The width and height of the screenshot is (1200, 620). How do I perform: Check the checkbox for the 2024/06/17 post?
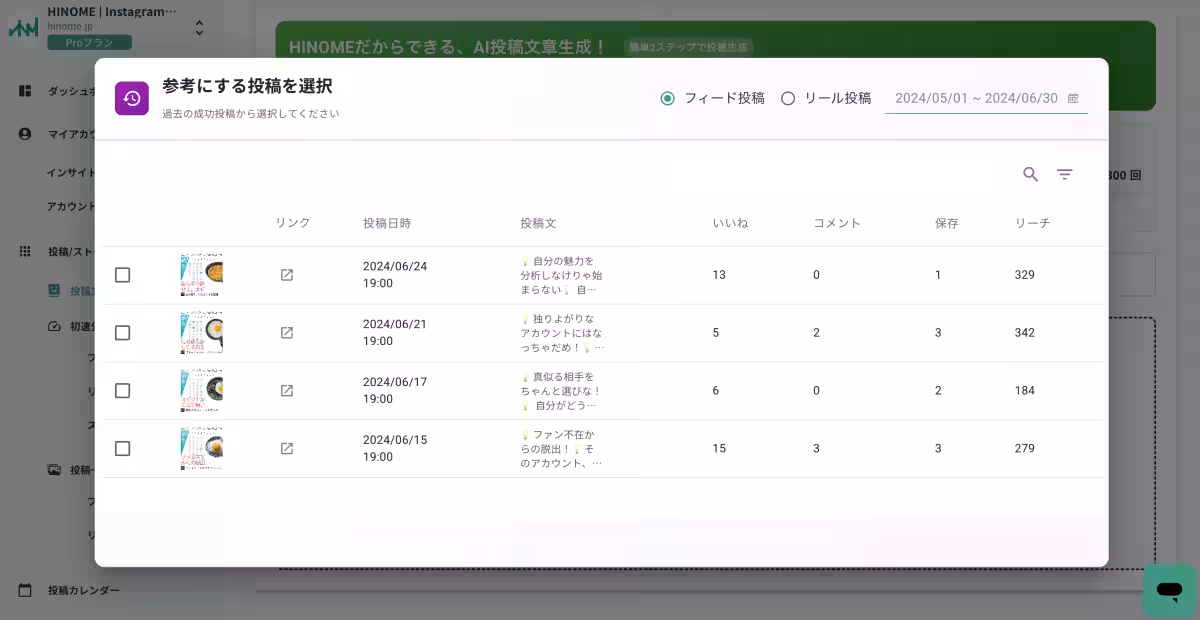pyautogui.click(x=122, y=390)
